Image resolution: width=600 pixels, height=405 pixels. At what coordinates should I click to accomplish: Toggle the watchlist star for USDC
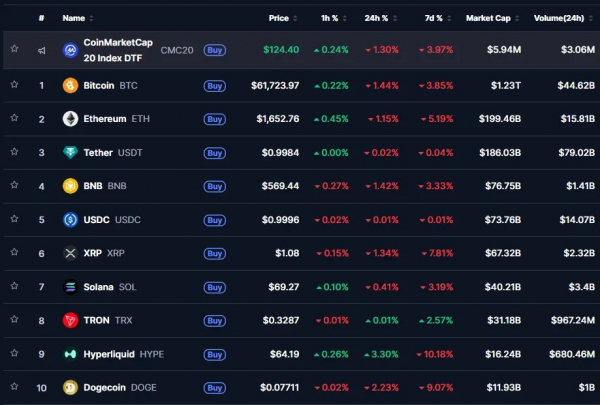(14, 219)
